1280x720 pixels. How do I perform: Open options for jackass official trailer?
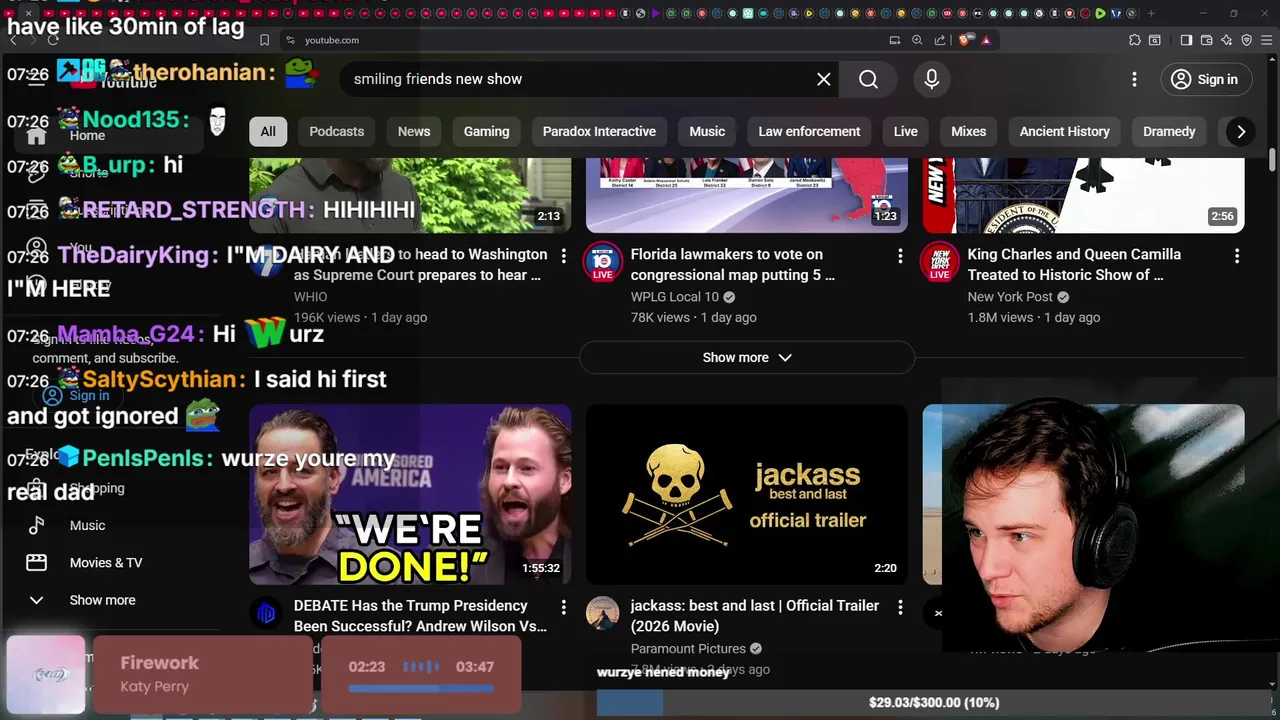tap(900, 607)
